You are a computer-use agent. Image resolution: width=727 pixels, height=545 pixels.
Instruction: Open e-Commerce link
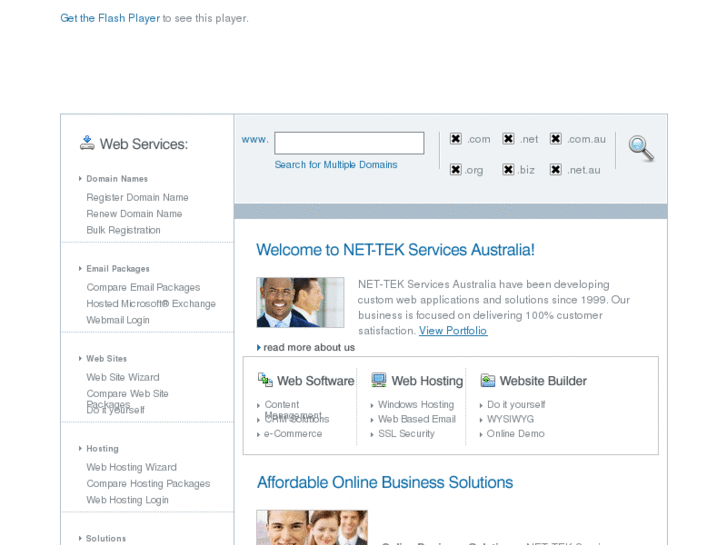(x=293, y=434)
